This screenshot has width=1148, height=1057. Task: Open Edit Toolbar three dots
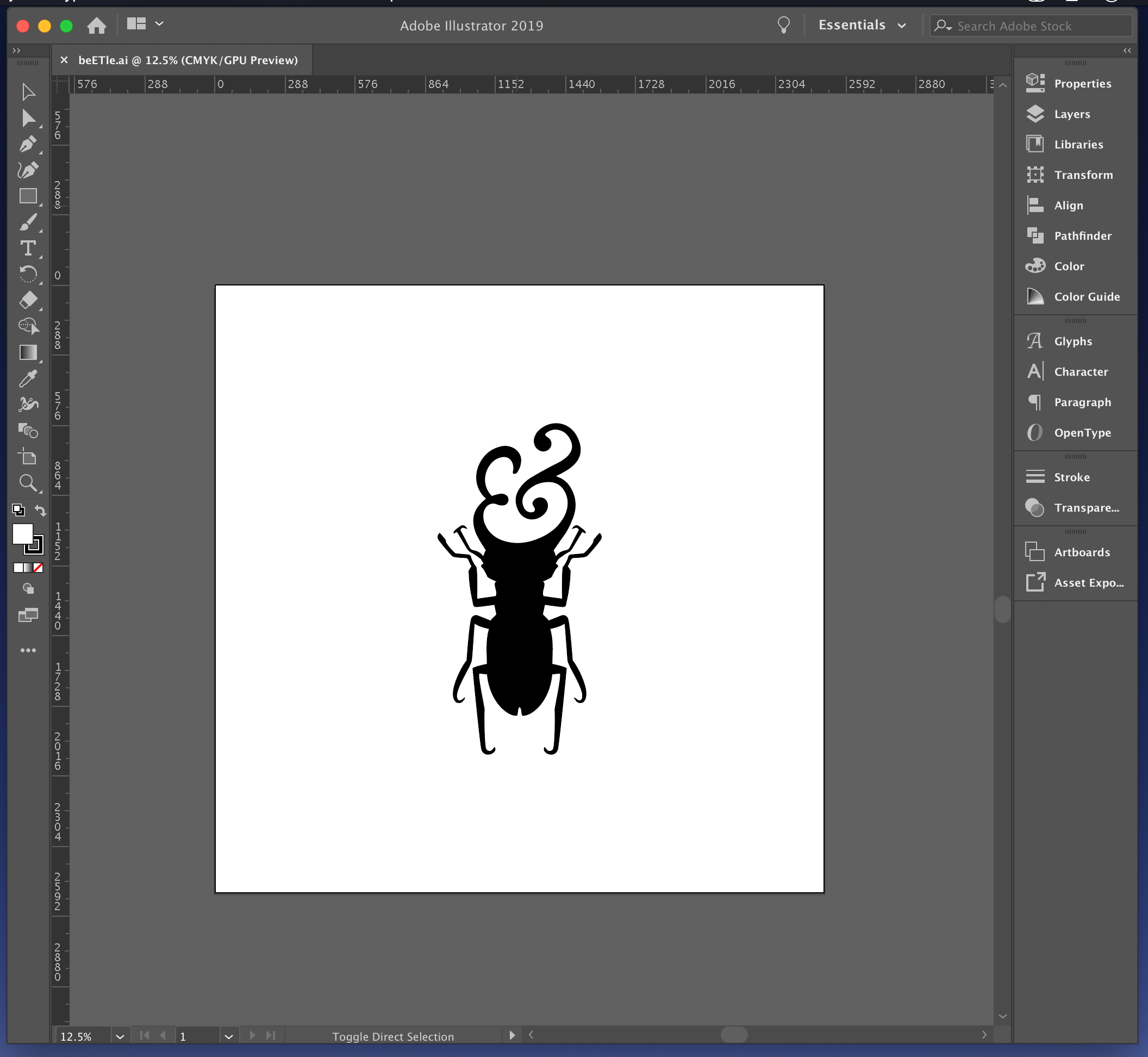(28, 650)
